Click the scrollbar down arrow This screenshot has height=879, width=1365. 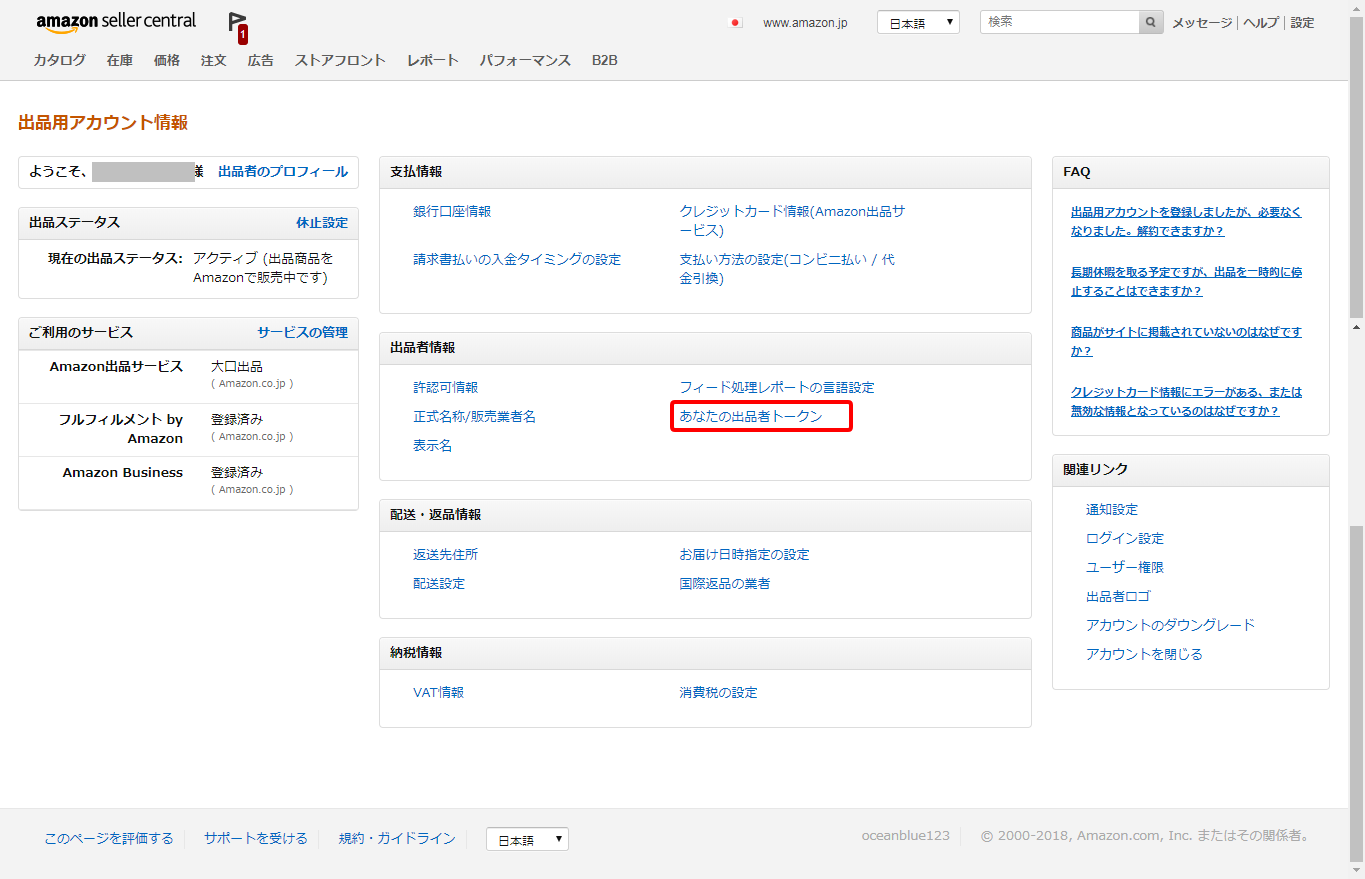tap(1356, 870)
